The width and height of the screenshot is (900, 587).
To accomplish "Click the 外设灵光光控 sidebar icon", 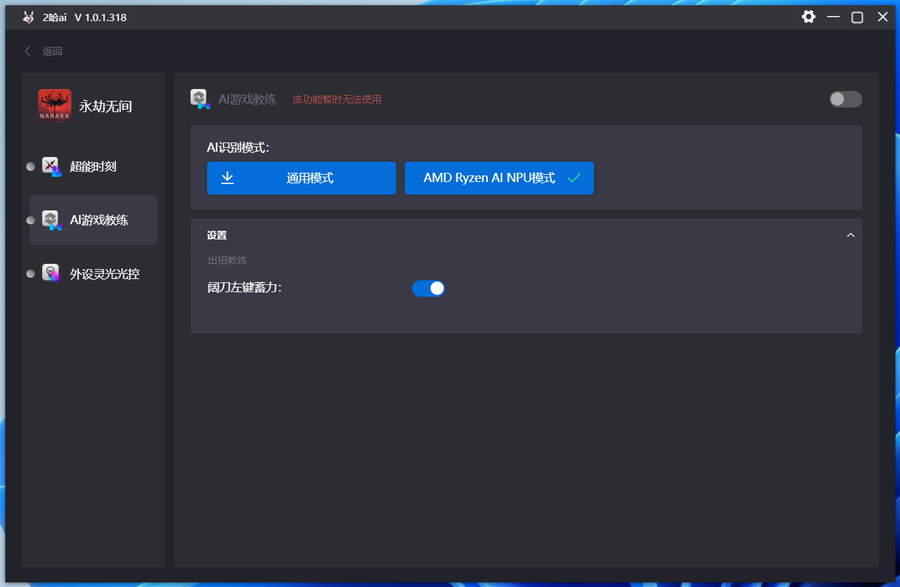I will (x=52, y=274).
